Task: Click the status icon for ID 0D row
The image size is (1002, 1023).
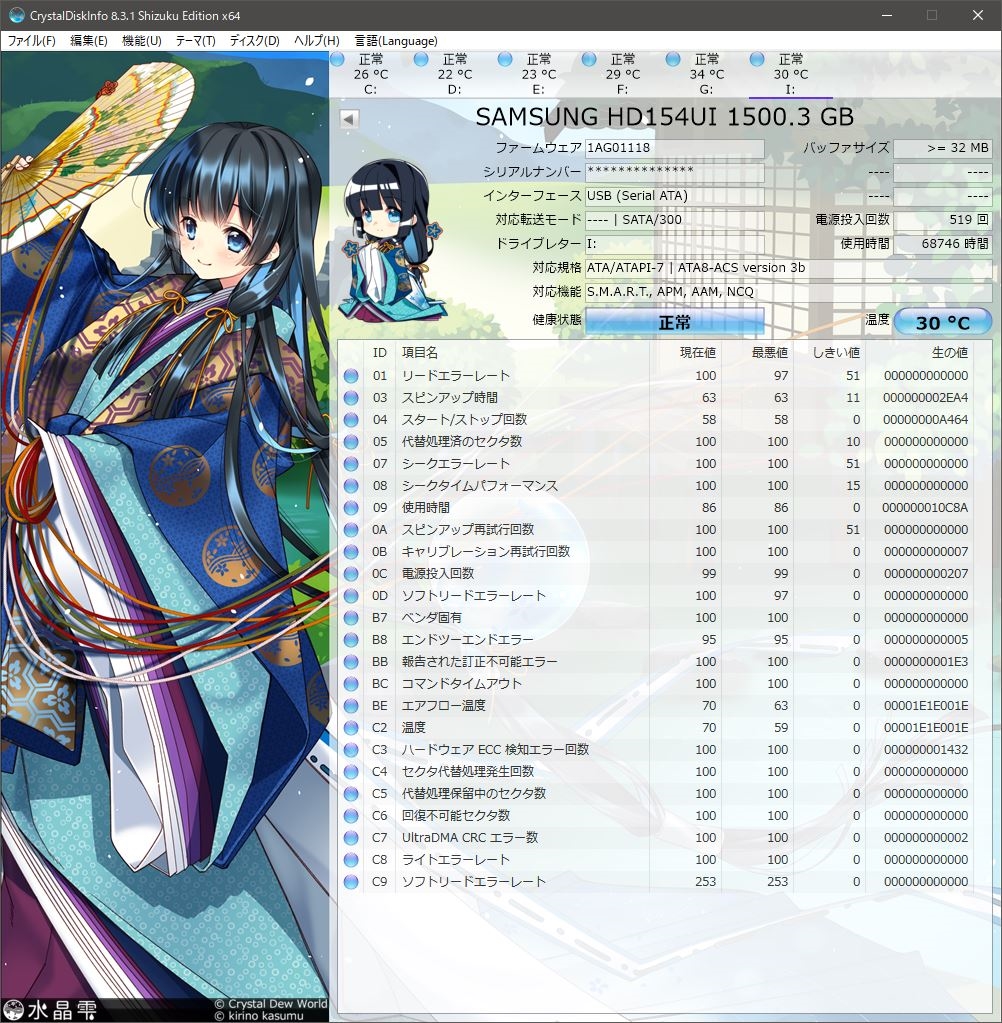Action: [x=351, y=596]
